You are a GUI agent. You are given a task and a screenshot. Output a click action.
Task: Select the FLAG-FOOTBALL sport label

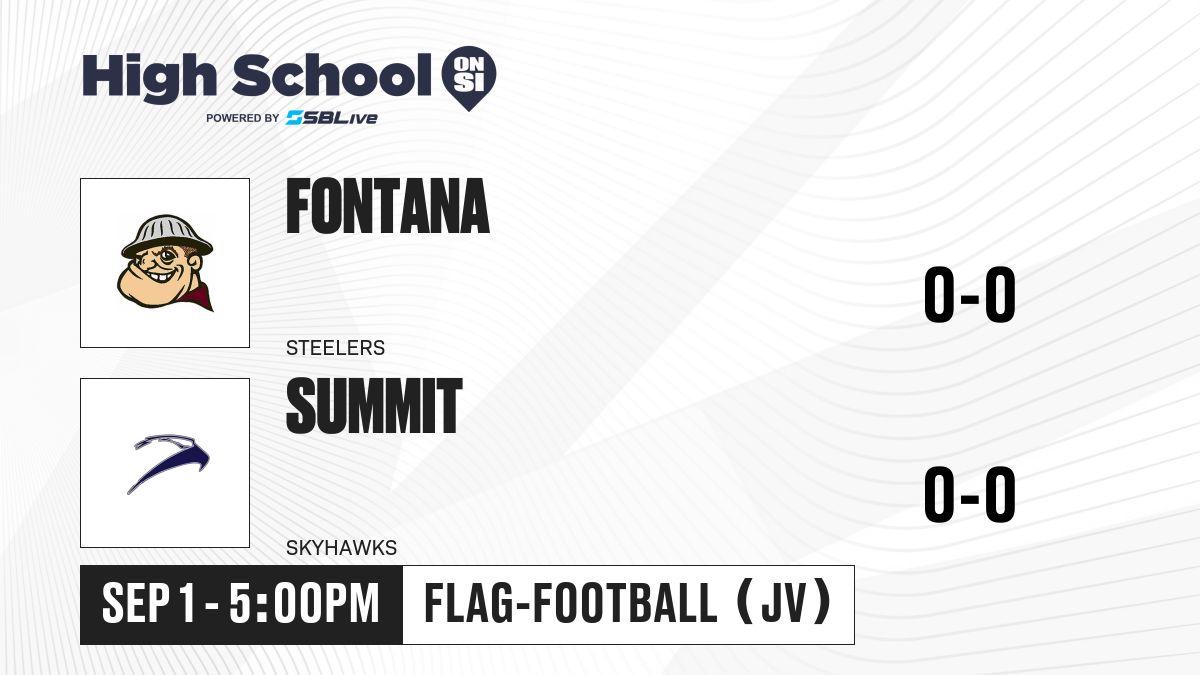coord(571,604)
